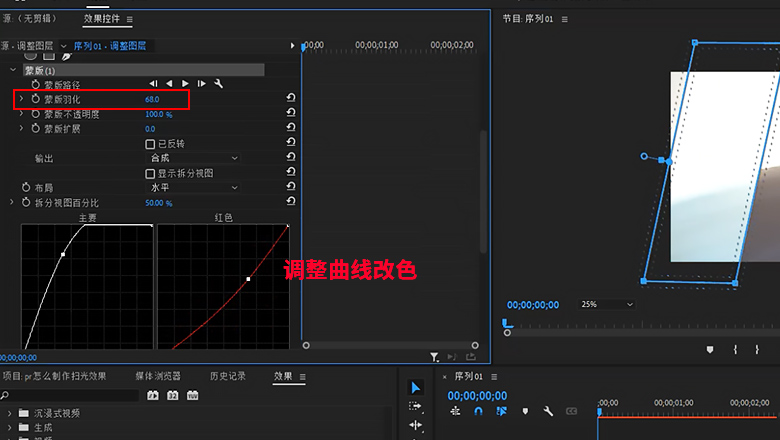The width and height of the screenshot is (780, 440).
Task: Select the Track Select Forward tool
Action: (415, 406)
